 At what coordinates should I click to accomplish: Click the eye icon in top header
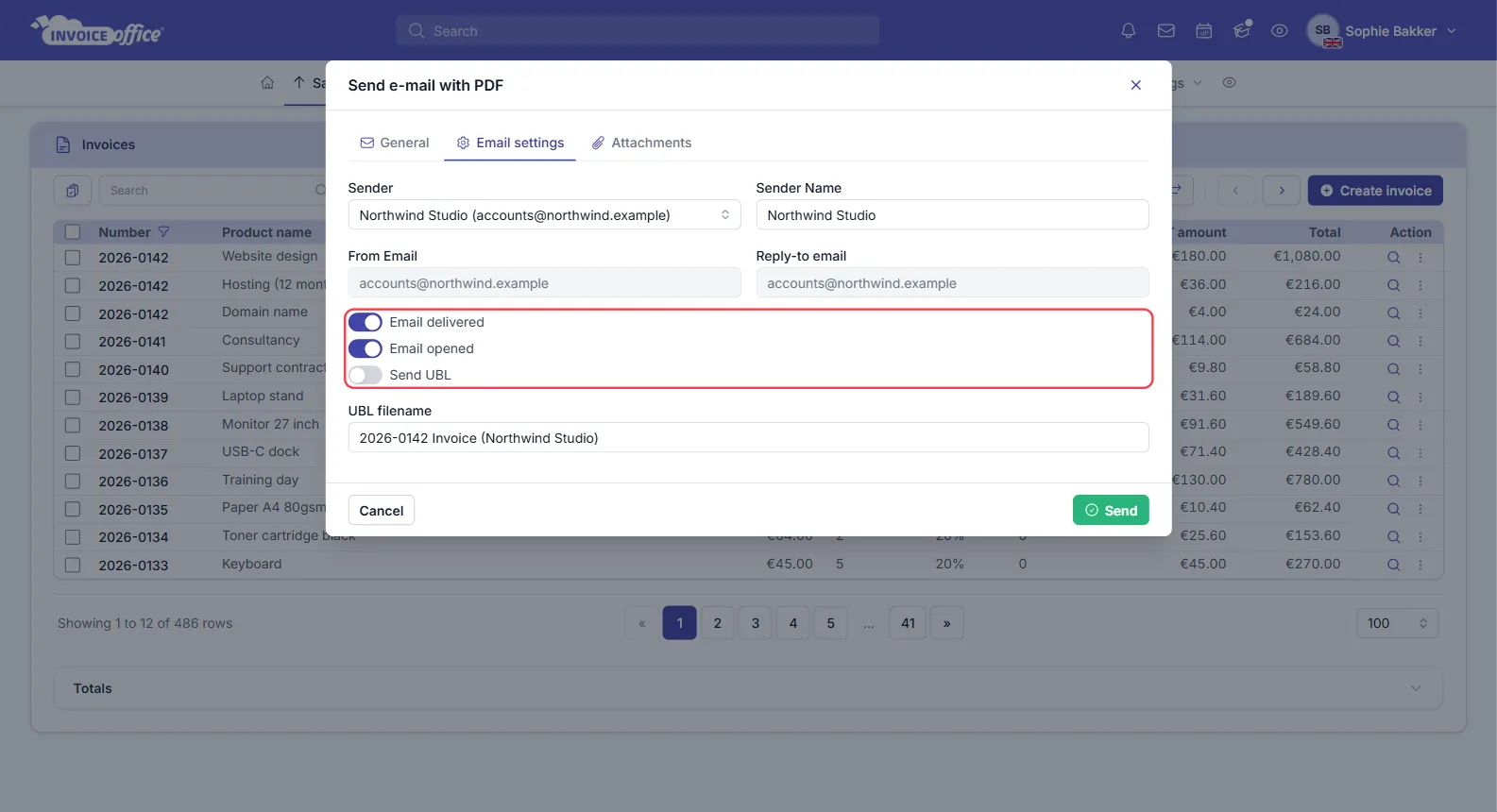click(x=1280, y=31)
